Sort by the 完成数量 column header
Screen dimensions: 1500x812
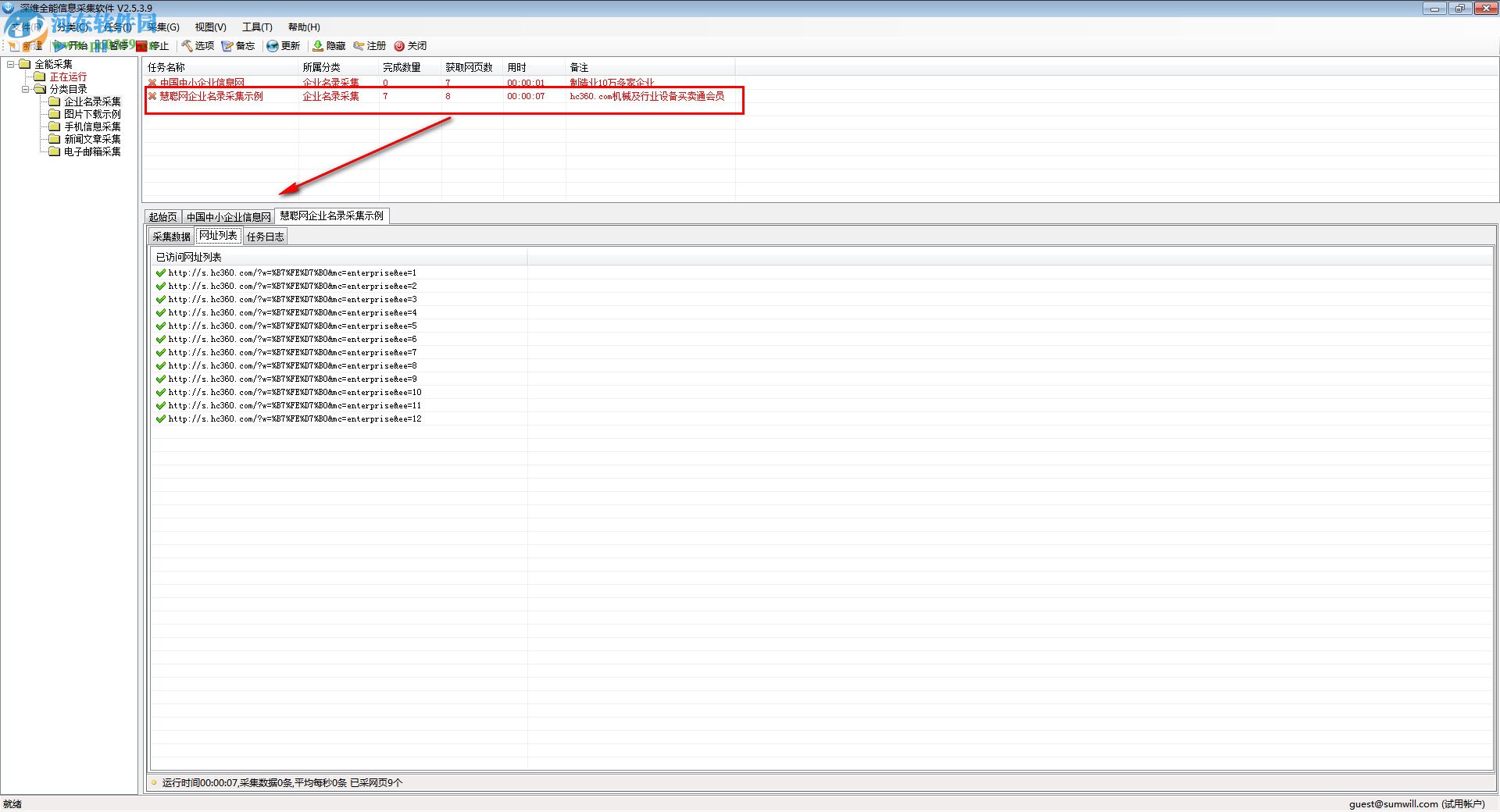(x=410, y=67)
